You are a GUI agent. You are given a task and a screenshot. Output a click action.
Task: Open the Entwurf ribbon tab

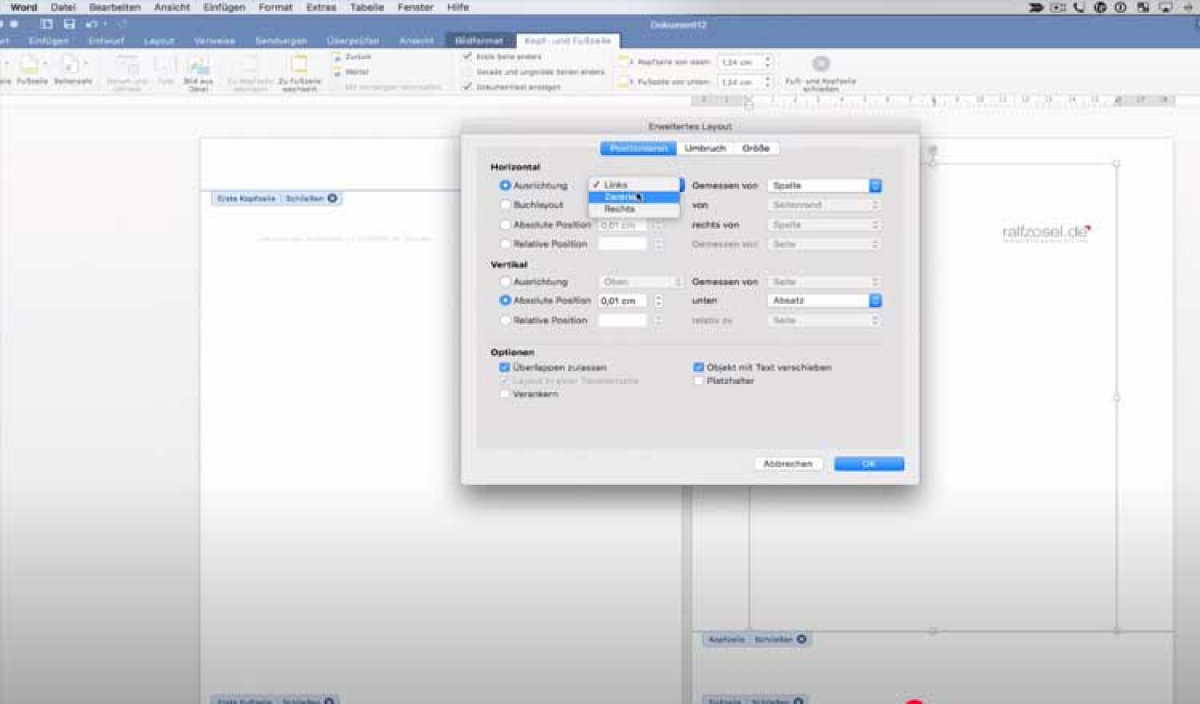[106, 41]
